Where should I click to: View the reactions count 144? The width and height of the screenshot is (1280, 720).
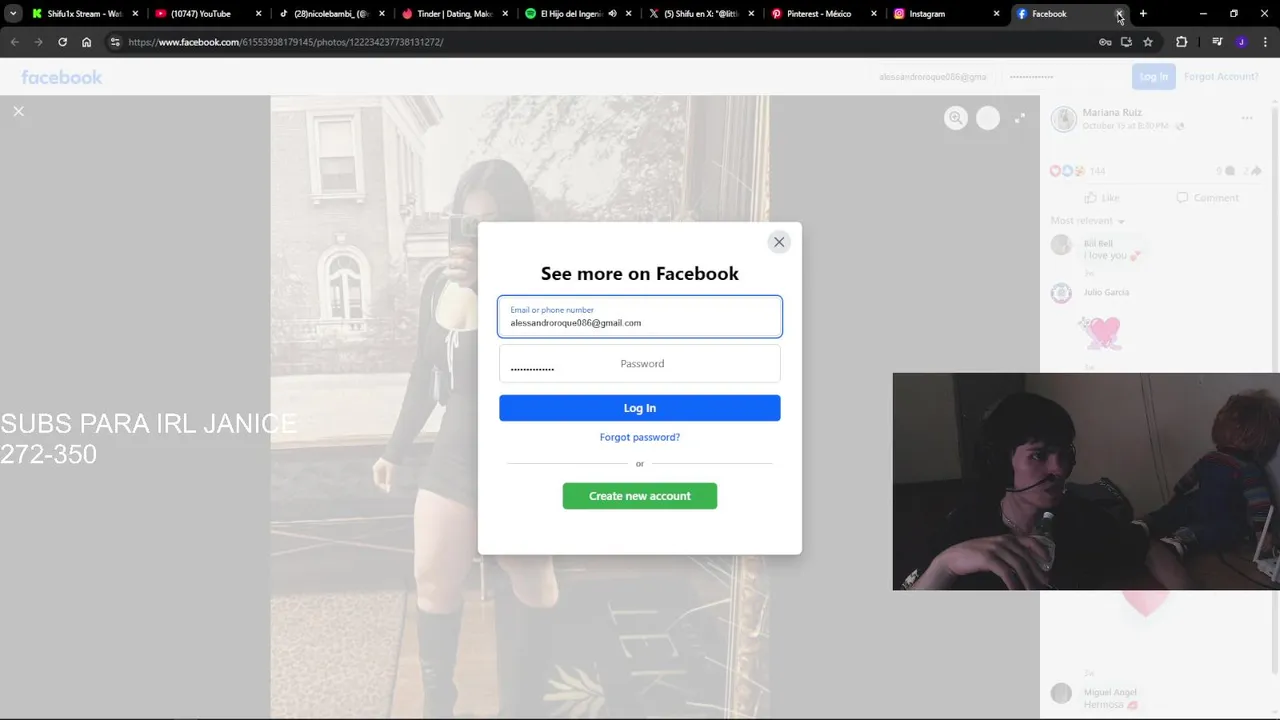(x=1097, y=171)
